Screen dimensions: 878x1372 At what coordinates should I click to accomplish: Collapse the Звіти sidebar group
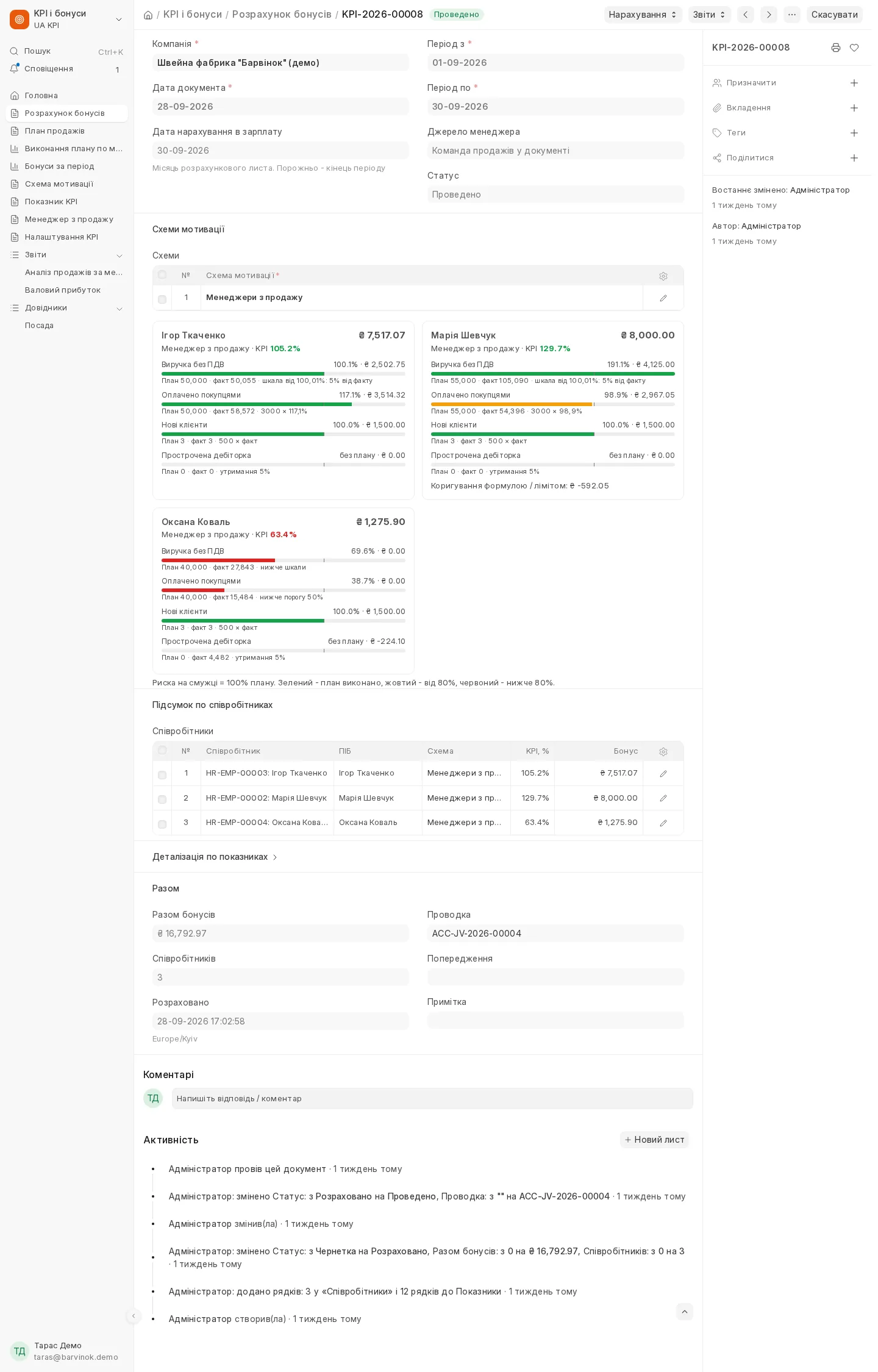pyautogui.click(x=120, y=255)
